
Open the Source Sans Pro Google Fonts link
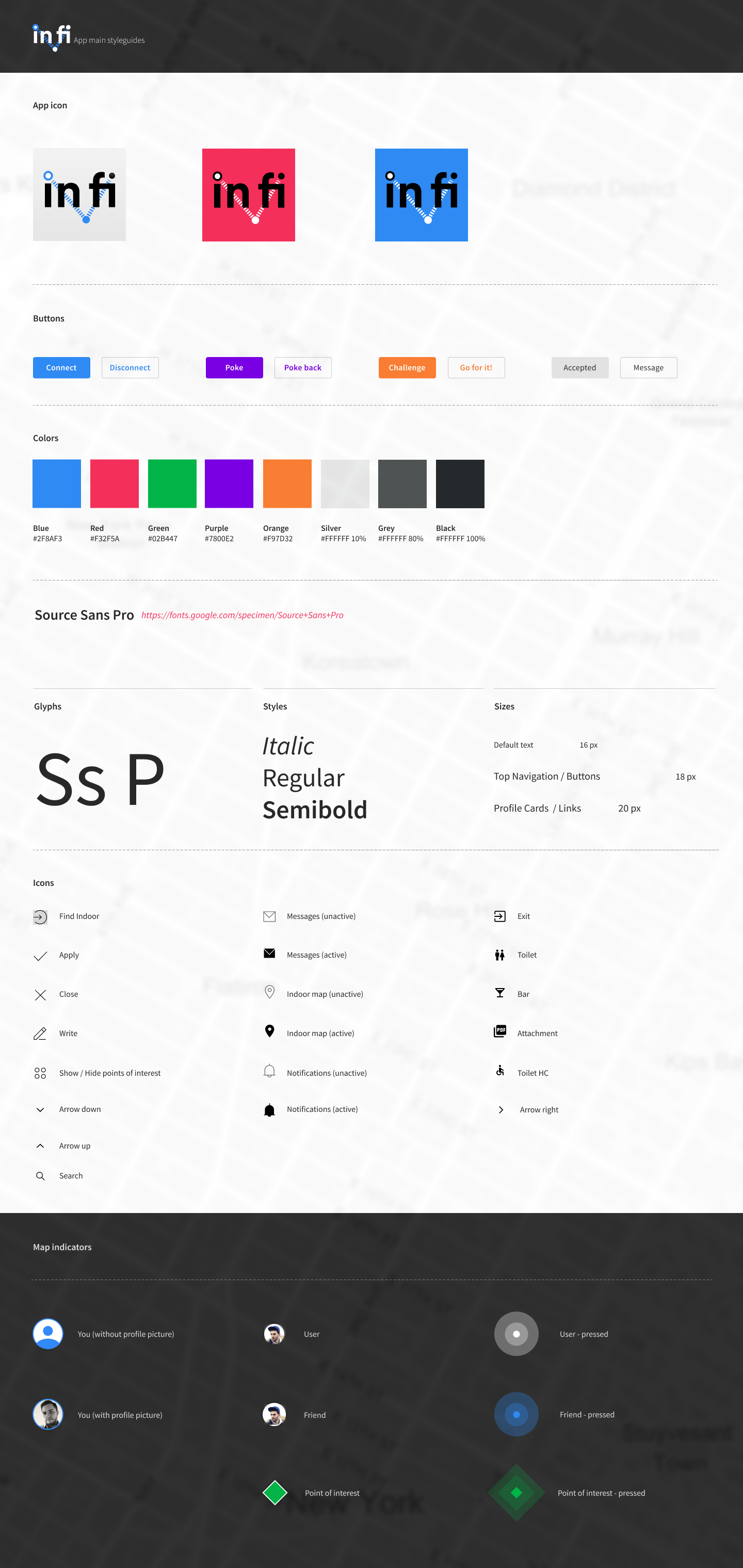(242, 616)
